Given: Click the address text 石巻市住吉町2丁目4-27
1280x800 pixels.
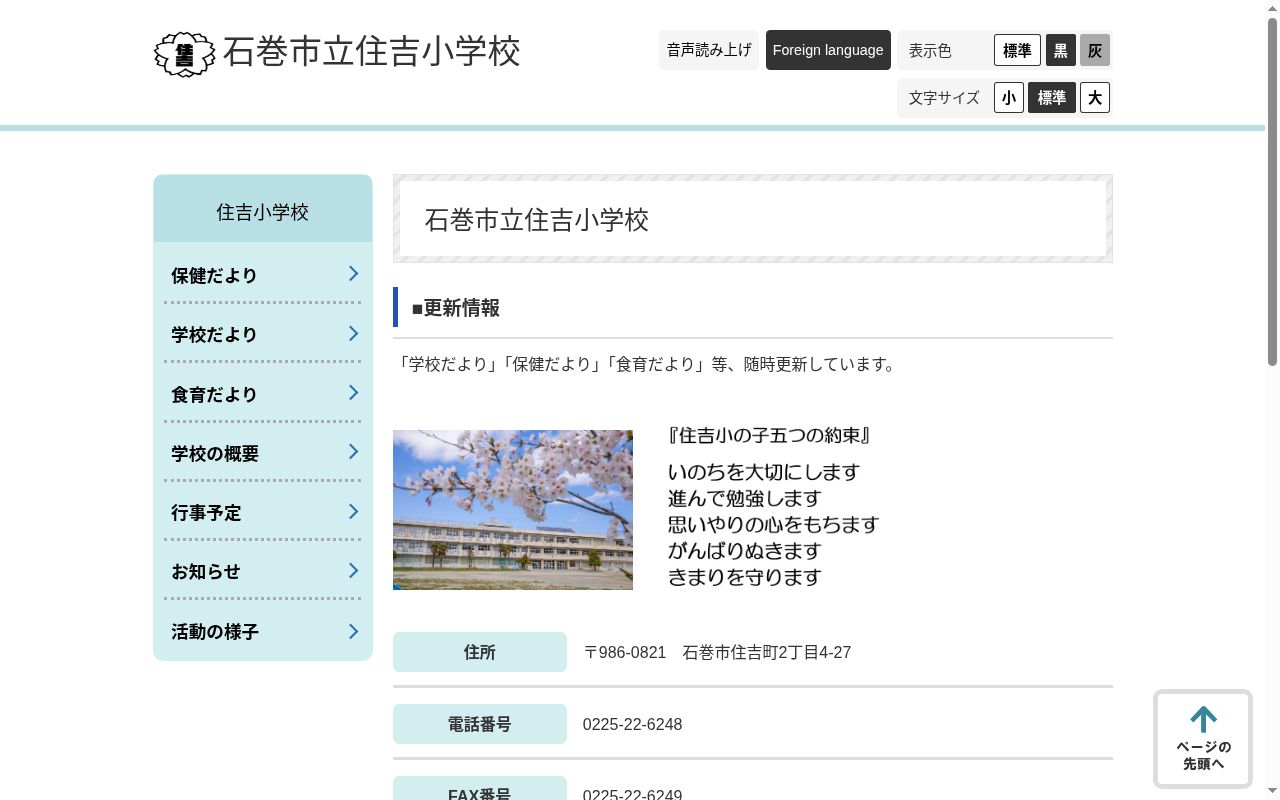Looking at the screenshot, I should coord(767,653).
